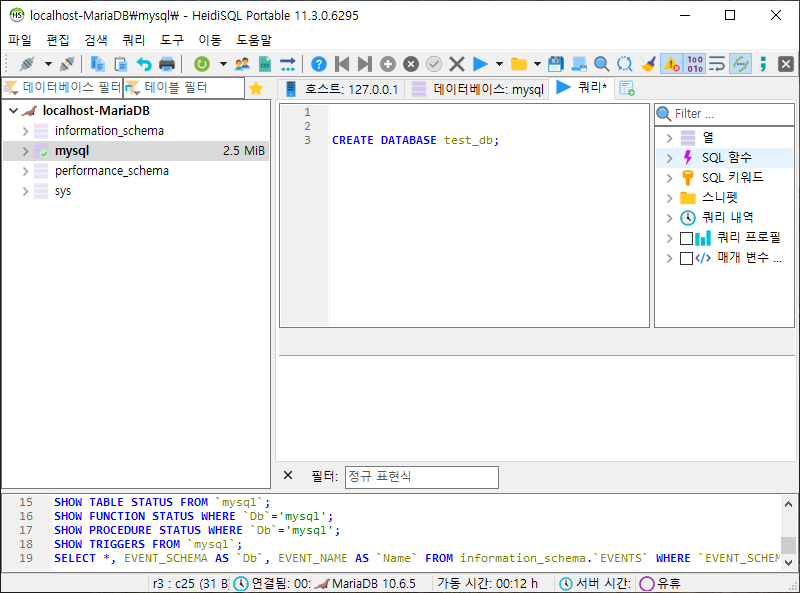
Task: Open dropdown arrow beside folder icon
Action: [537, 64]
